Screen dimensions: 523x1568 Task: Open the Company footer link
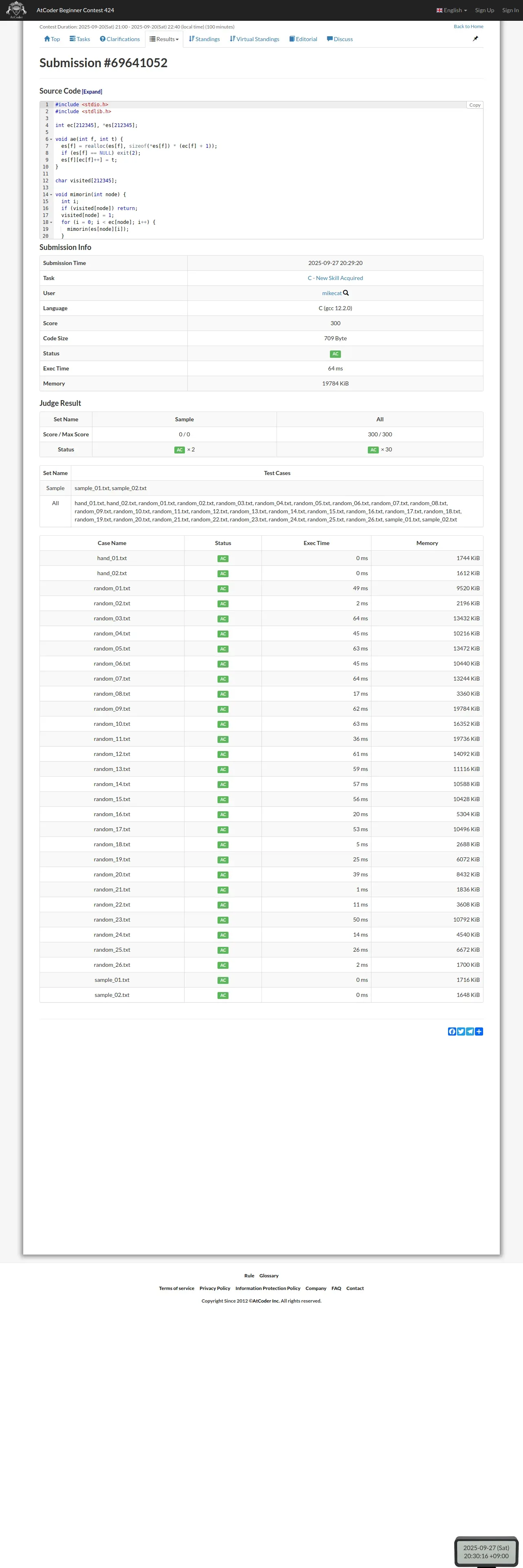pyautogui.click(x=316, y=1288)
